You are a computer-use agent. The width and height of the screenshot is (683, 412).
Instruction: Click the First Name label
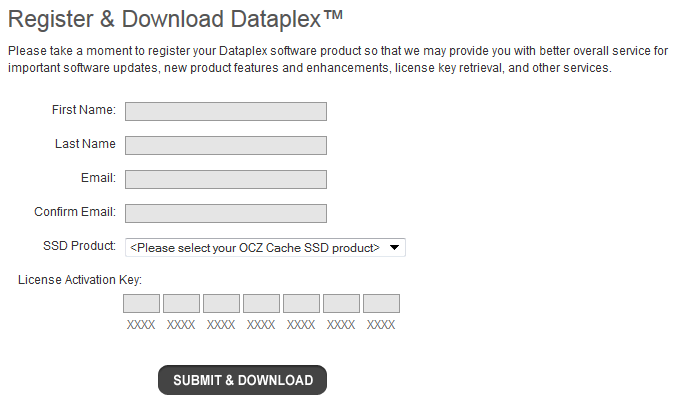tap(83, 110)
